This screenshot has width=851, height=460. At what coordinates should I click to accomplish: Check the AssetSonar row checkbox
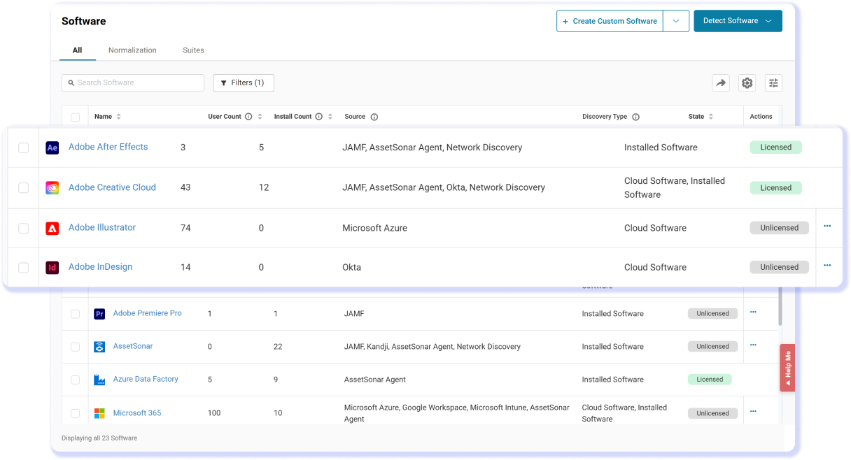pyautogui.click(x=75, y=347)
